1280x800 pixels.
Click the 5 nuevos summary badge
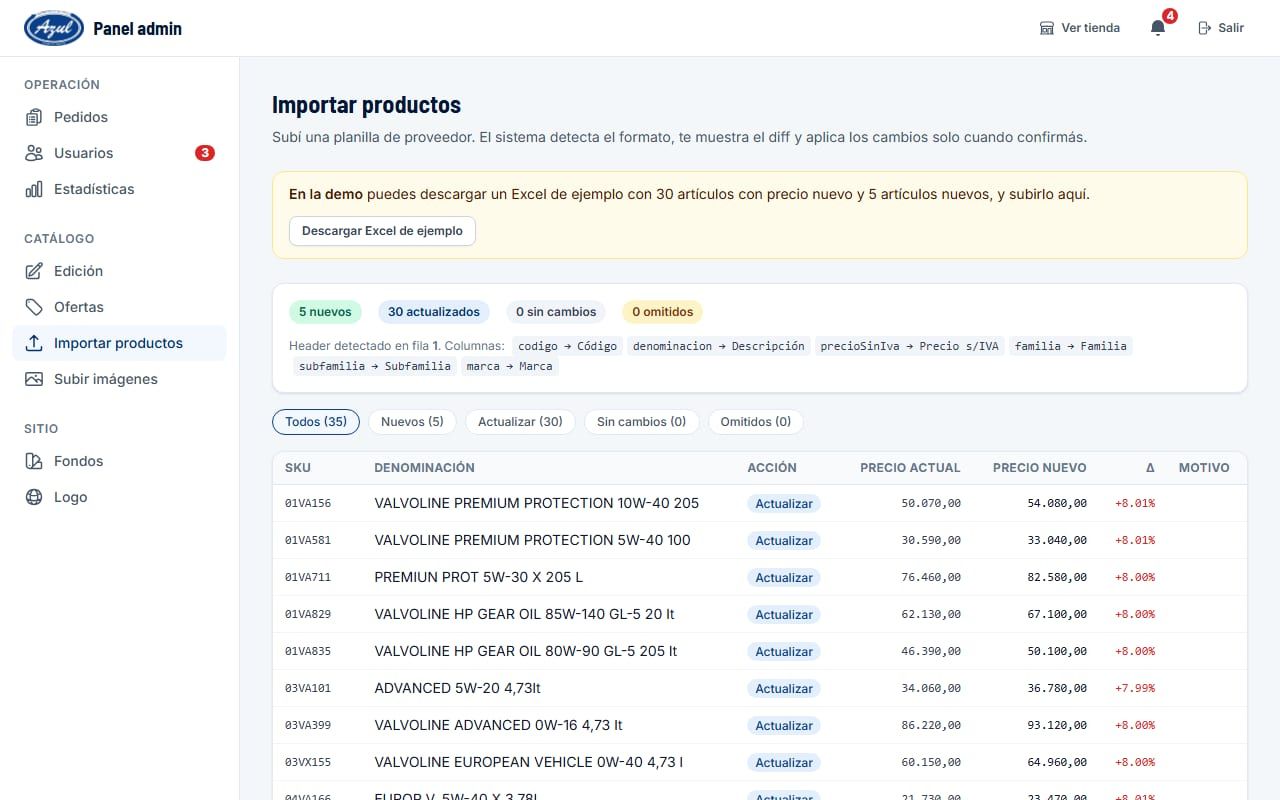point(325,312)
